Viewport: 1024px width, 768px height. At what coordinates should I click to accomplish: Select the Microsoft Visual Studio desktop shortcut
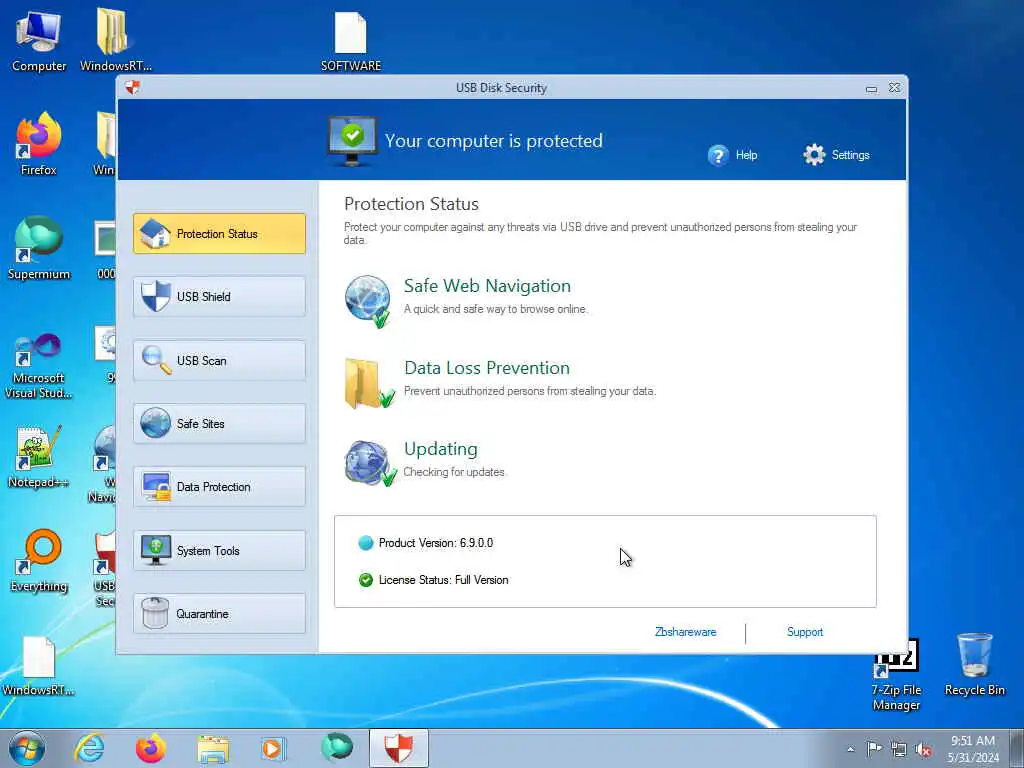(x=39, y=366)
